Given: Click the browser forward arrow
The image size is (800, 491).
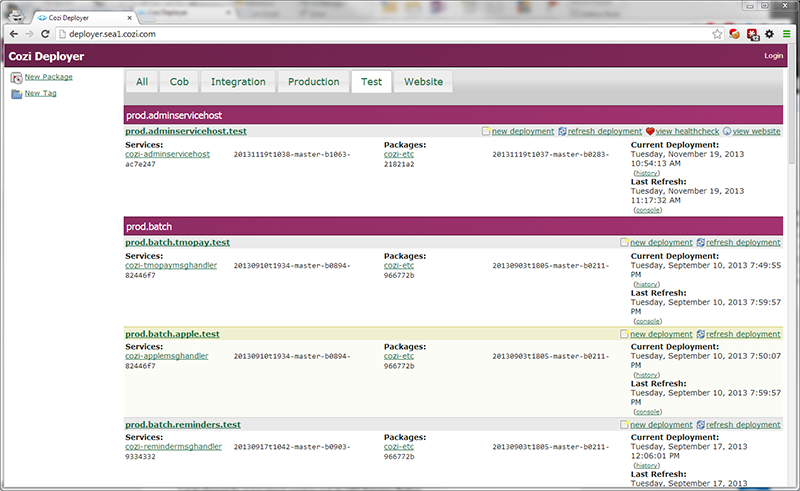Looking at the screenshot, I should pos(29,34).
